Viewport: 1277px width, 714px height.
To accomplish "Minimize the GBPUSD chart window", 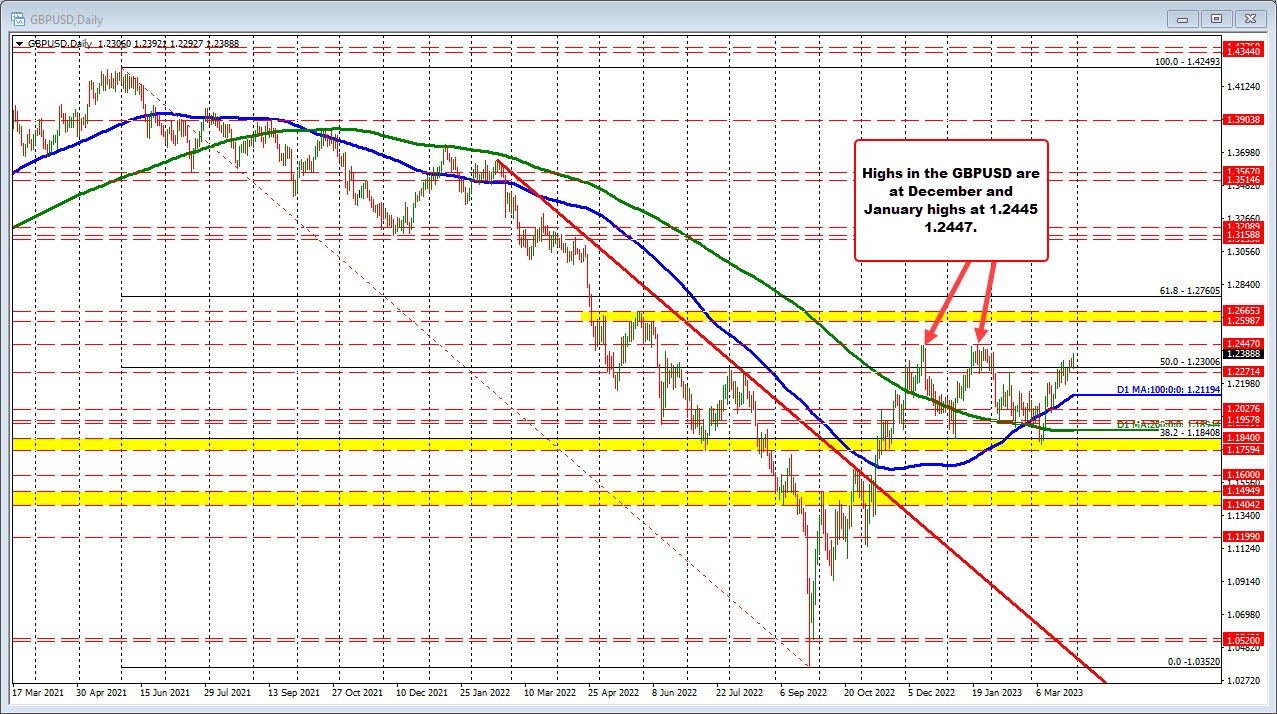I will (x=1187, y=18).
